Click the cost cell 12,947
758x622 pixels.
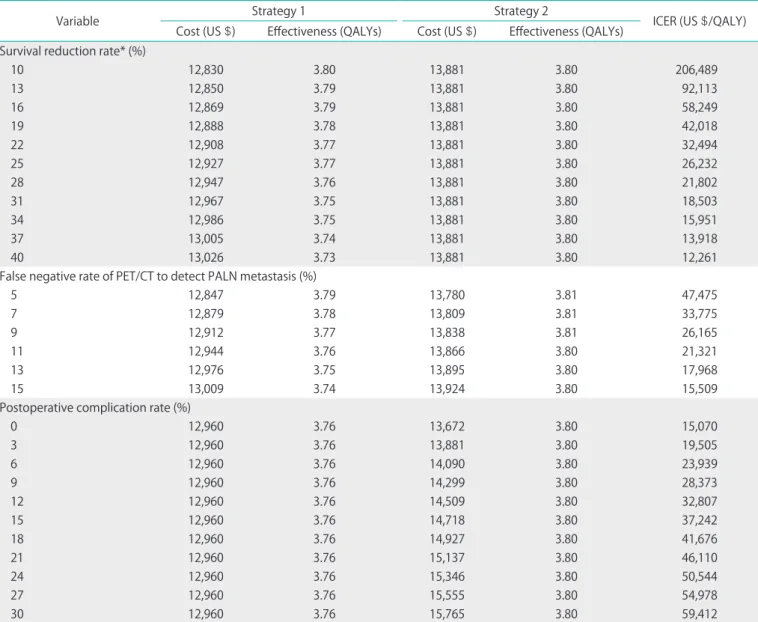click(206, 183)
